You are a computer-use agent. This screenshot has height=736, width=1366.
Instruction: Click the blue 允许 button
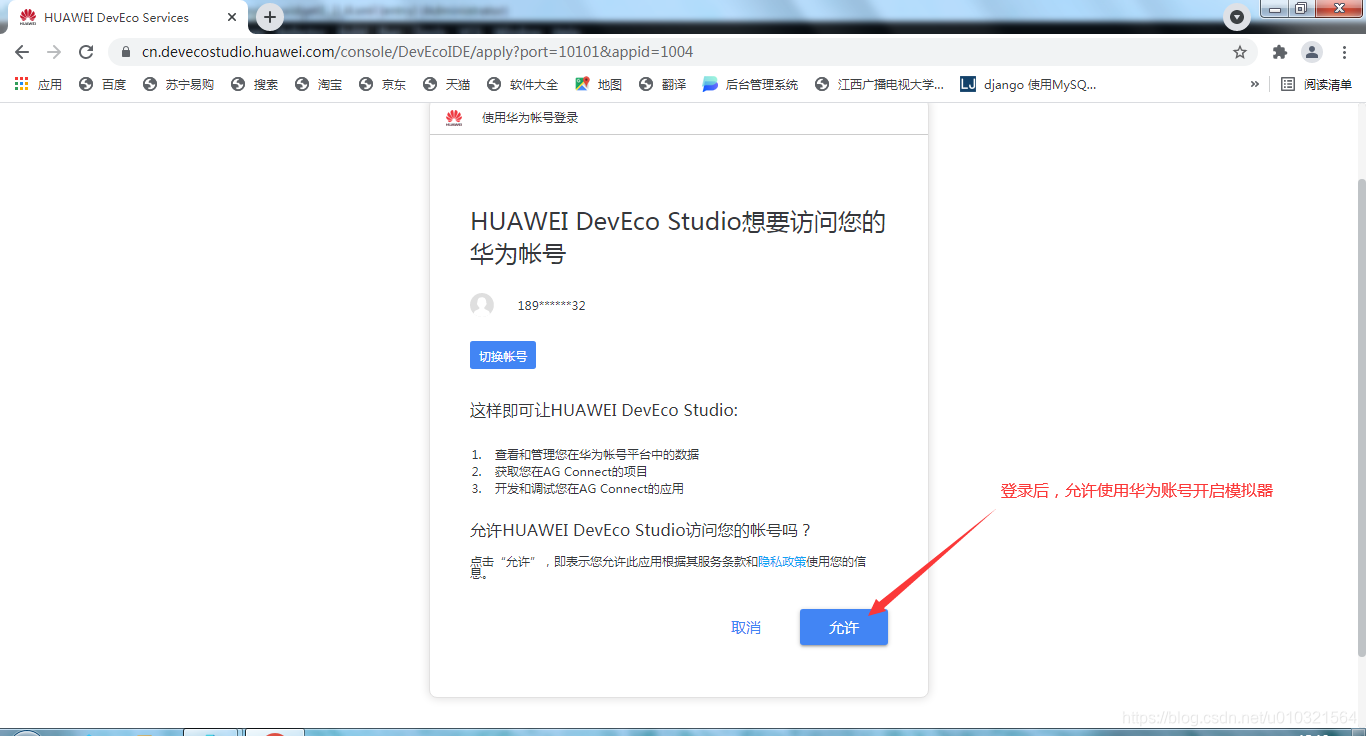[843, 627]
